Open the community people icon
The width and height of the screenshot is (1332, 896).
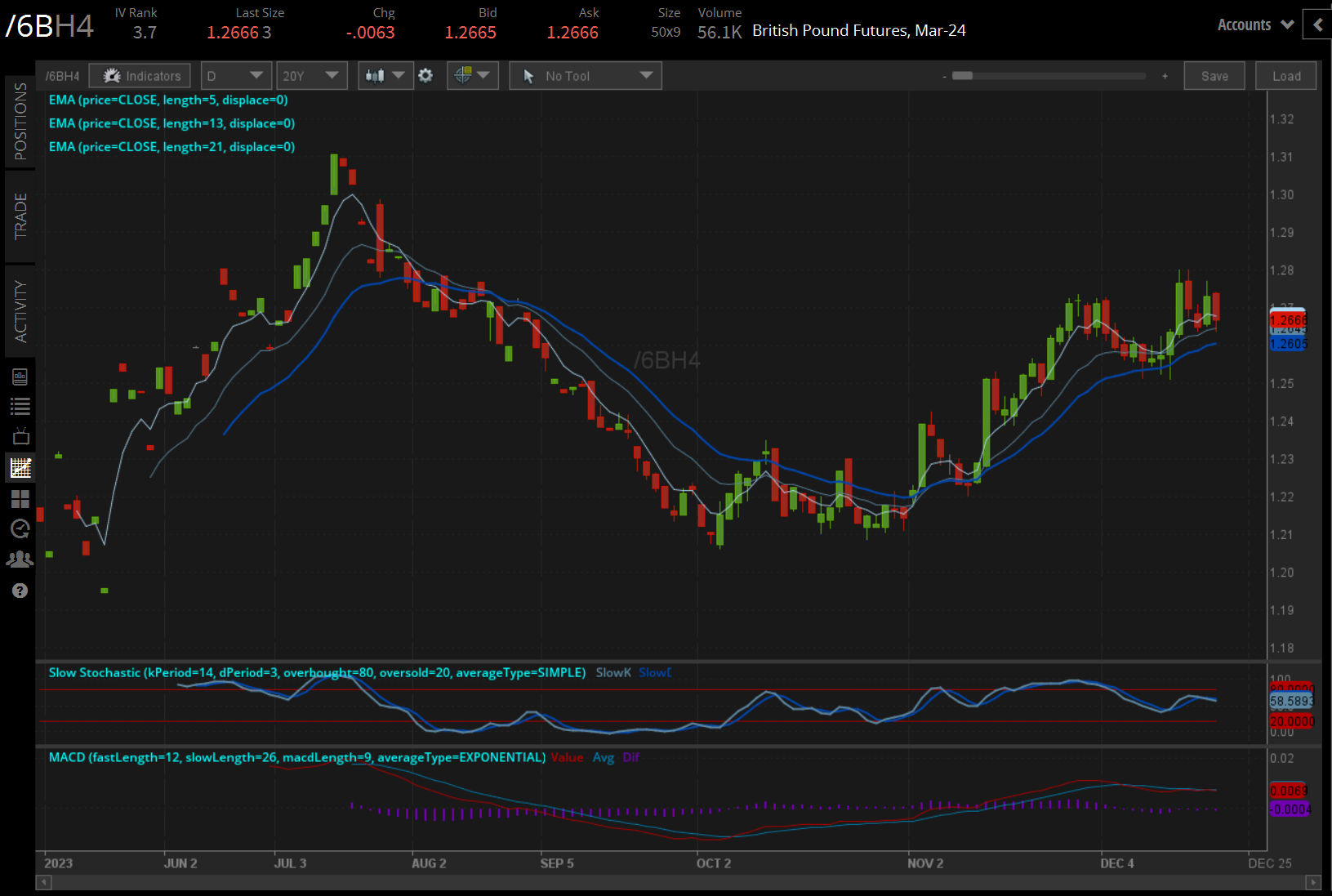[x=20, y=559]
